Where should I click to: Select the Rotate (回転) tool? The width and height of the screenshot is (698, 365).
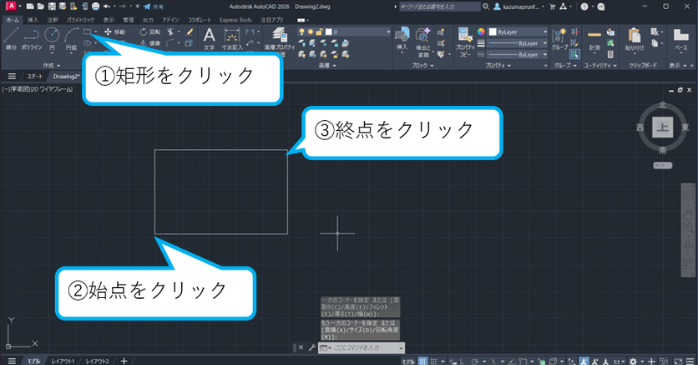pyautogui.click(x=150, y=32)
